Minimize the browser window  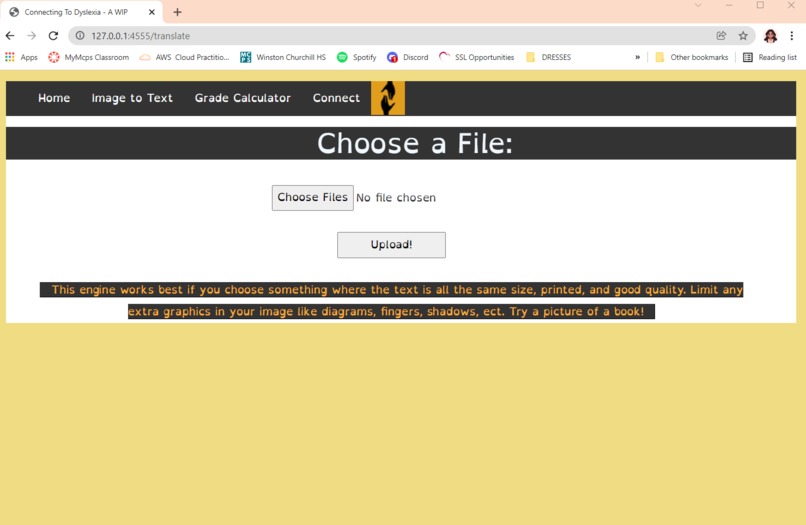coord(729,5)
